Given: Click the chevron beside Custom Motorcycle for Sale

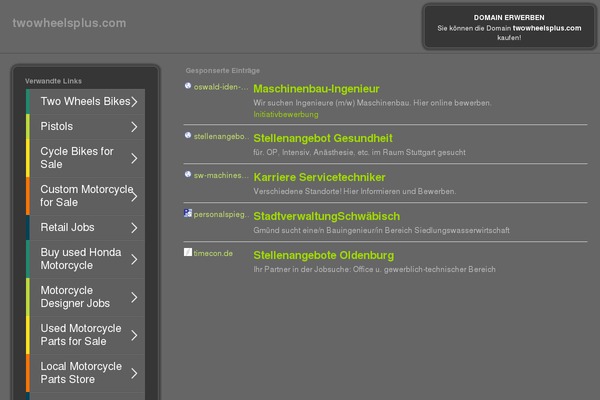Looking at the screenshot, I should [x=134, y=196].
